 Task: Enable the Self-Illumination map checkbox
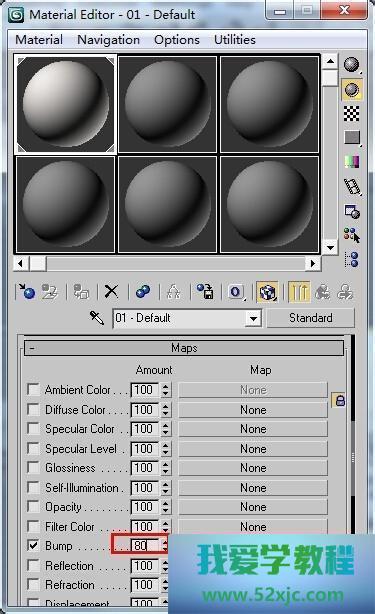(x=34, y=488)
